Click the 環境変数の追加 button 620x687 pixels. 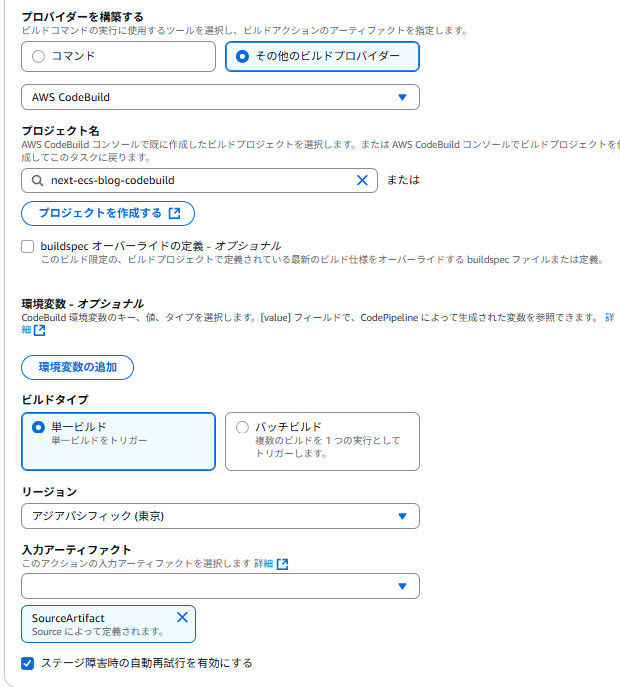coord(78,367)
